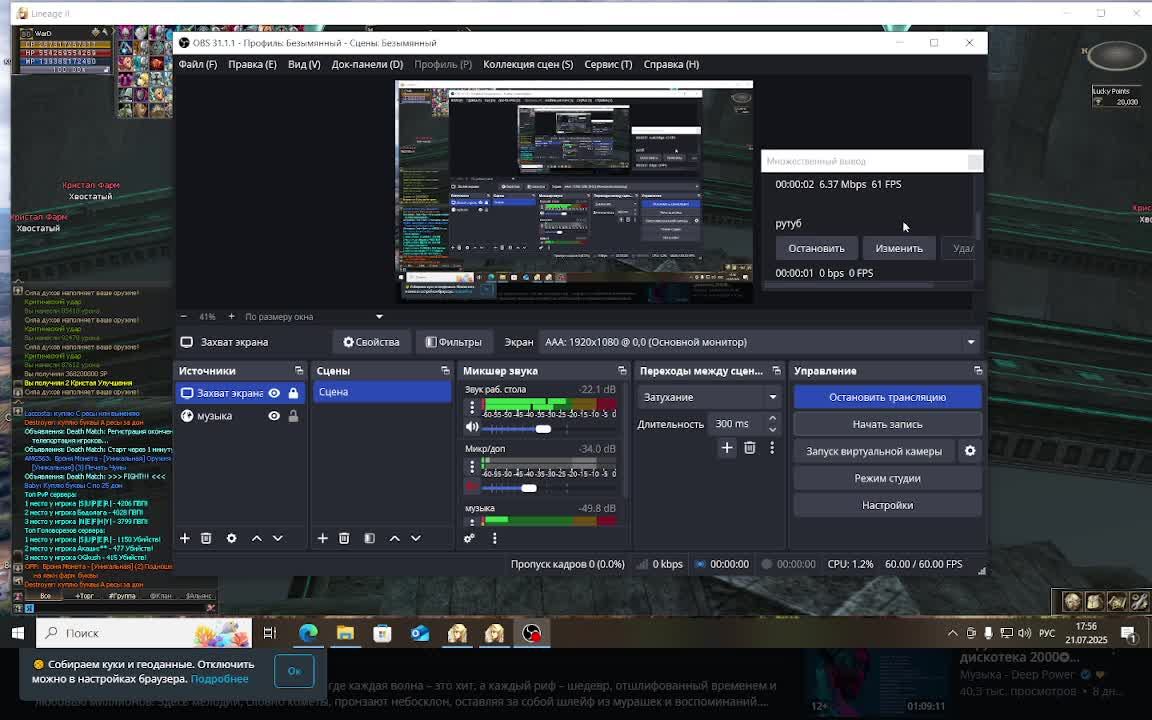Pop out the Источники dock
The height and width of the screenshot is (720, 1152).
(x=299, y=371)
